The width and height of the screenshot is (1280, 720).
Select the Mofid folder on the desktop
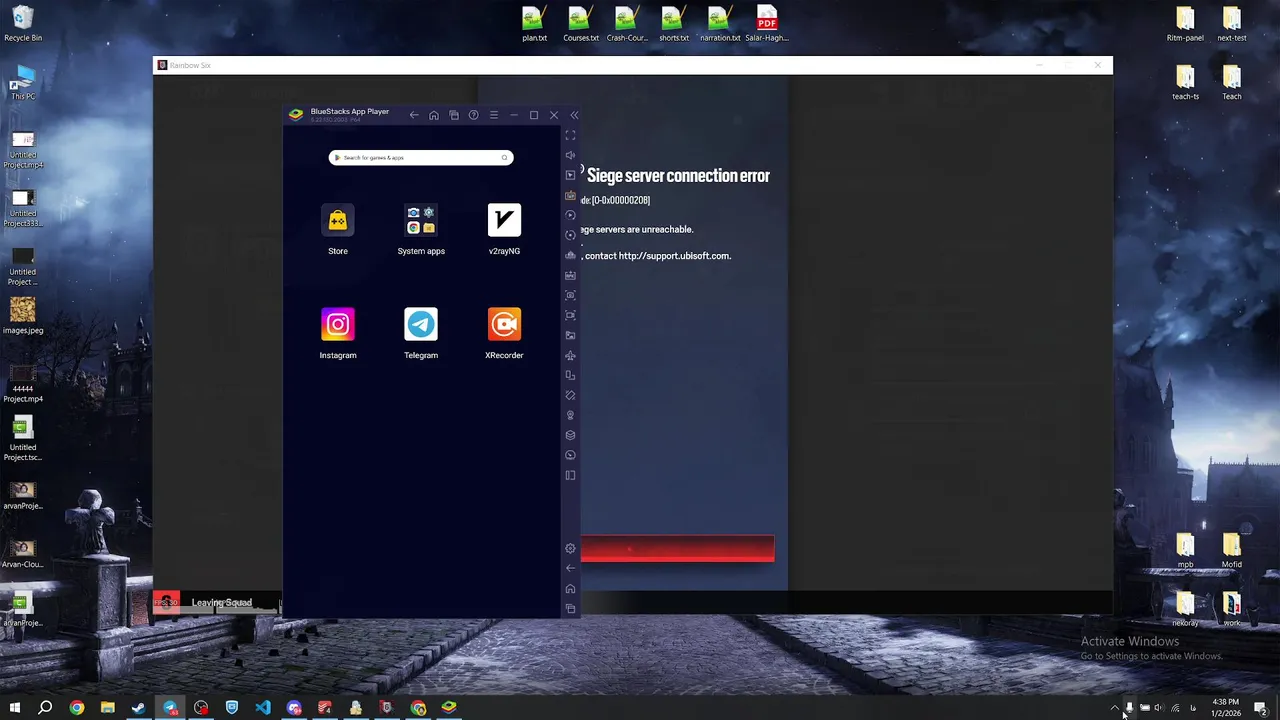pos(1232,551)
